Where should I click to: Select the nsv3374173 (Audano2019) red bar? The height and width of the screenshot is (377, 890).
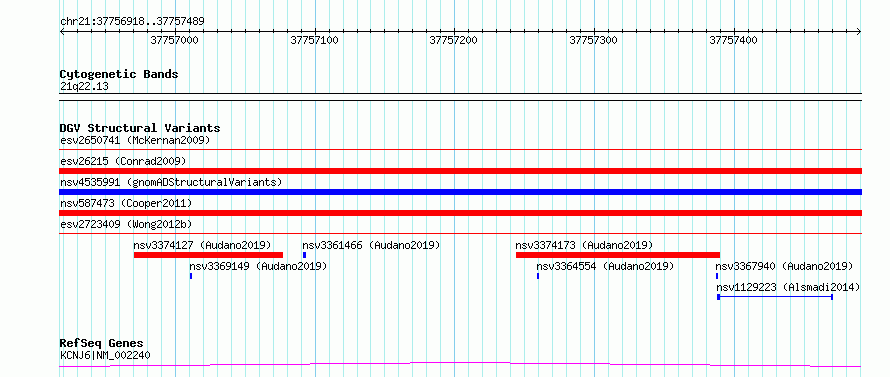[618, 255]
